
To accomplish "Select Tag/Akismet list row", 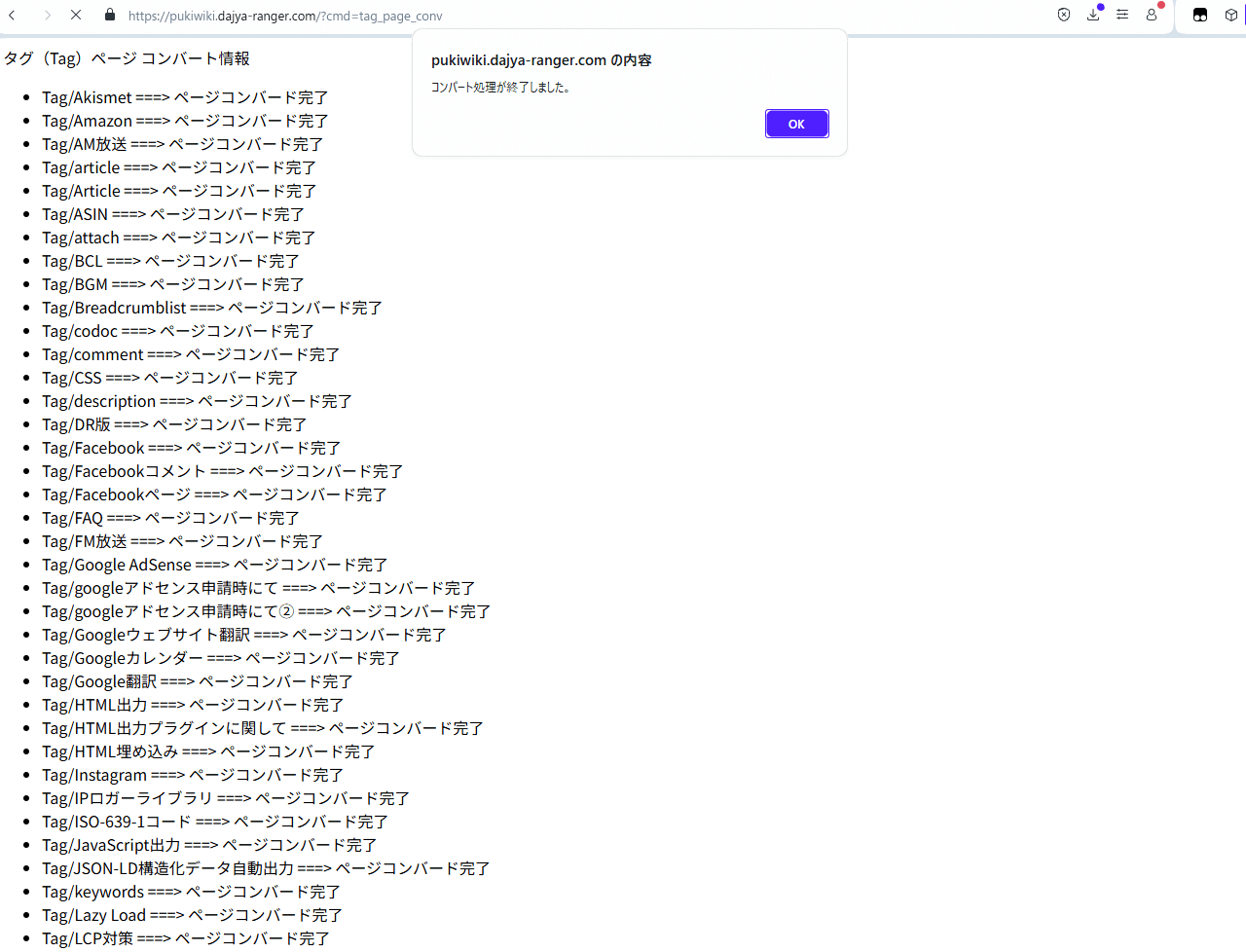I will [185, 97].
